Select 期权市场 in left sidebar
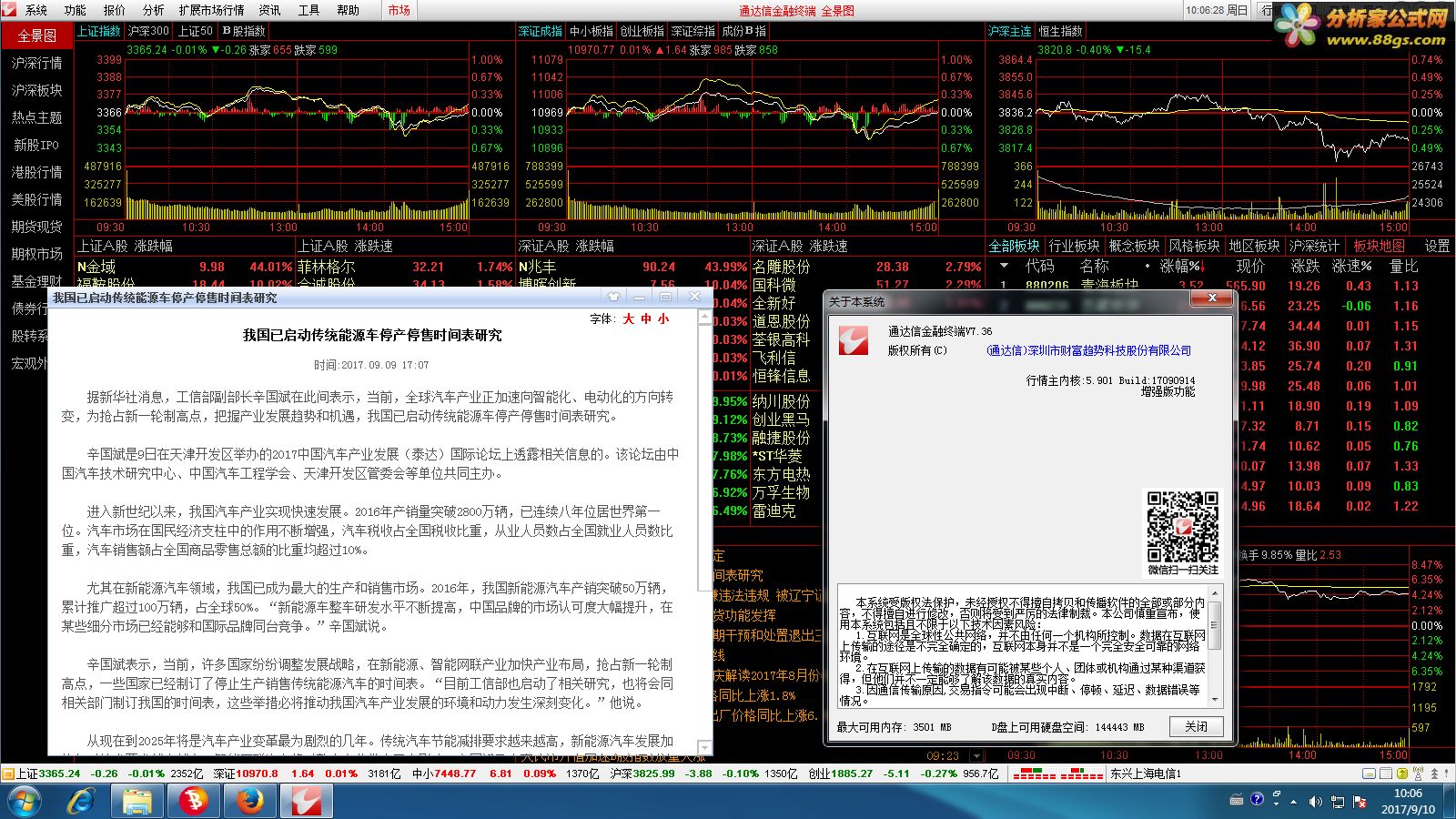This screenshot has width=1456, height=819. tap(36, 254)
